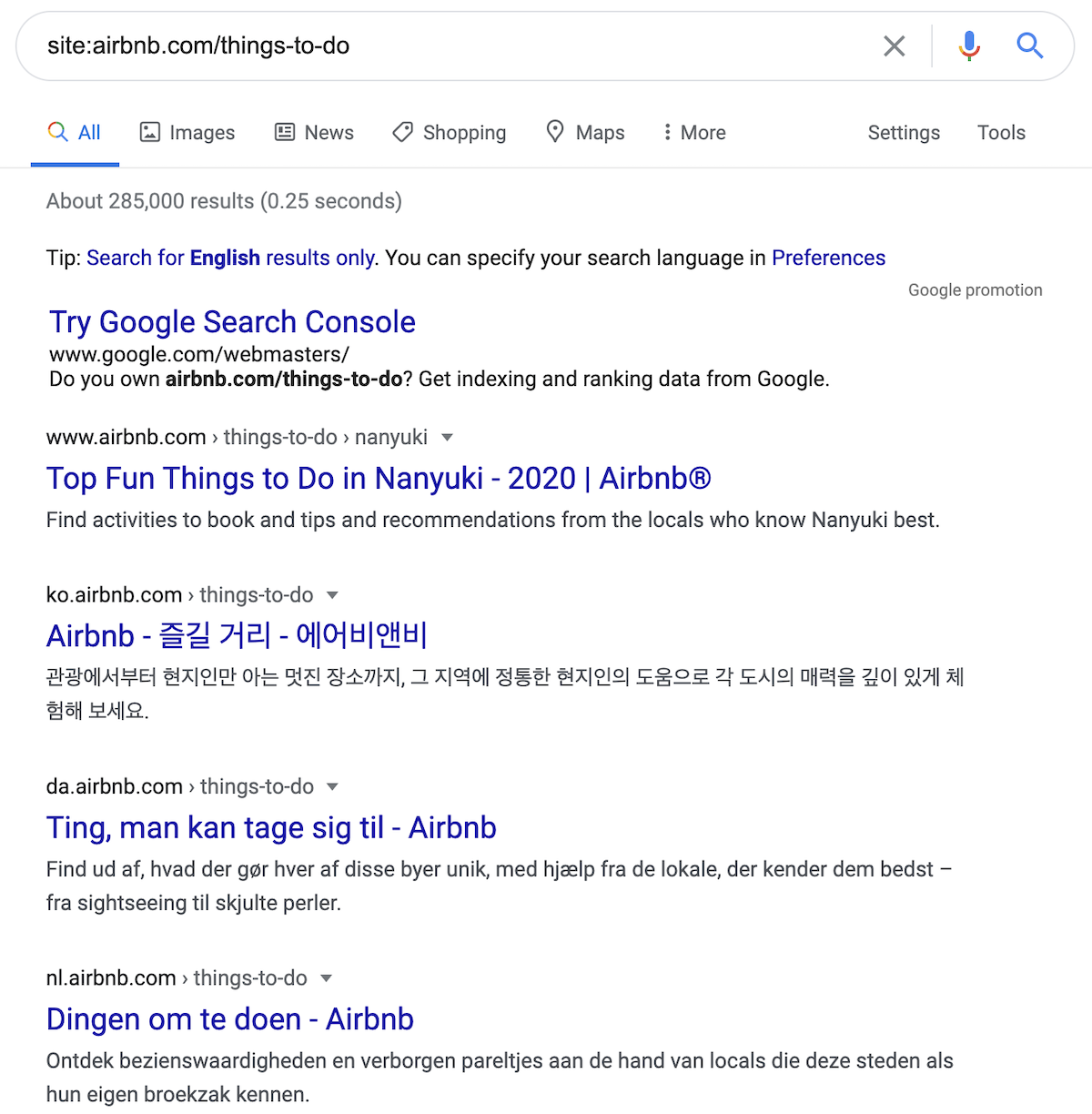Open the Try Google Search Console link

point(231,321)
